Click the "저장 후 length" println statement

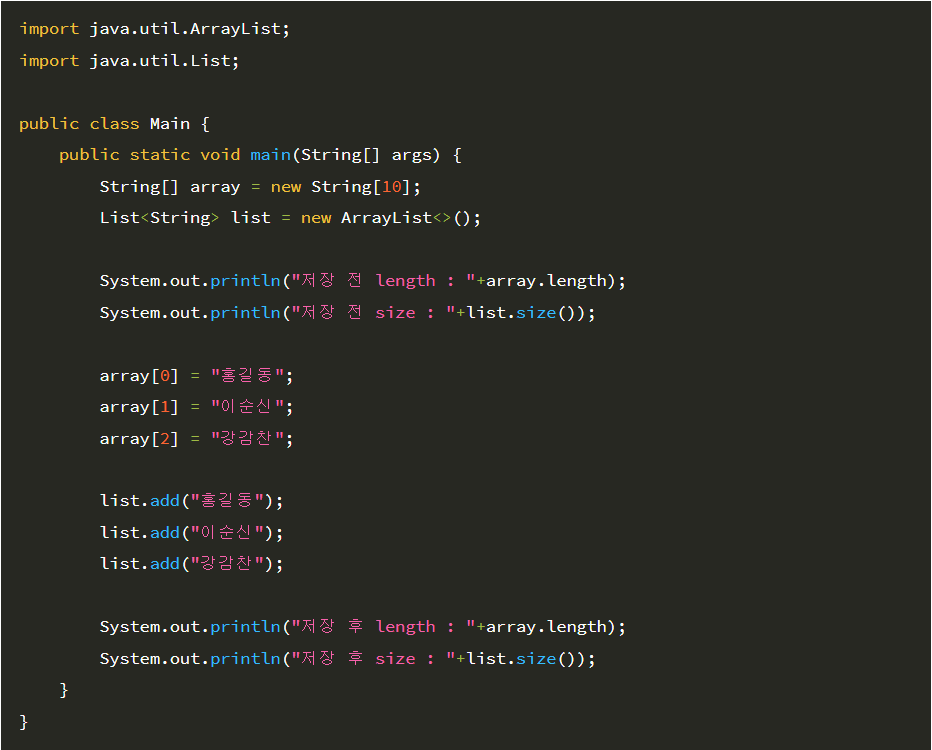click(x=363, y=627)
